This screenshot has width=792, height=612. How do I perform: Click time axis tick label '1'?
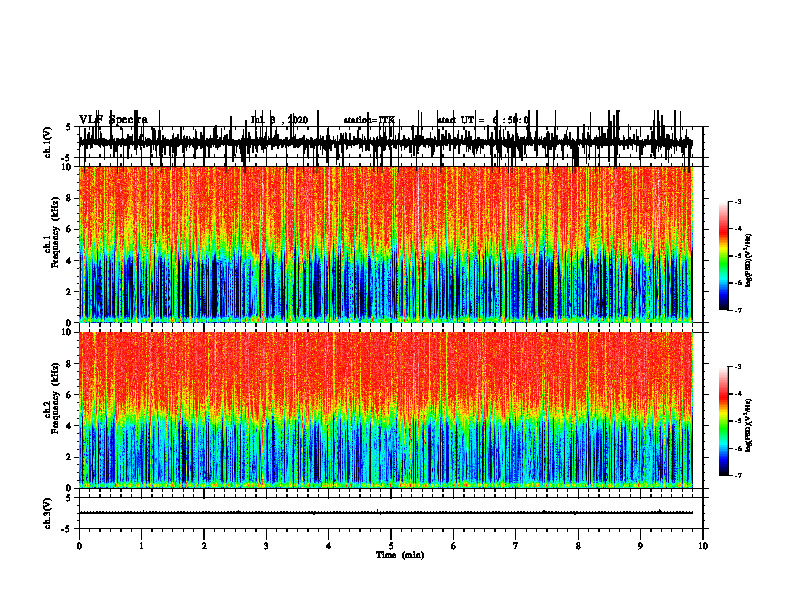click(141, 546)
